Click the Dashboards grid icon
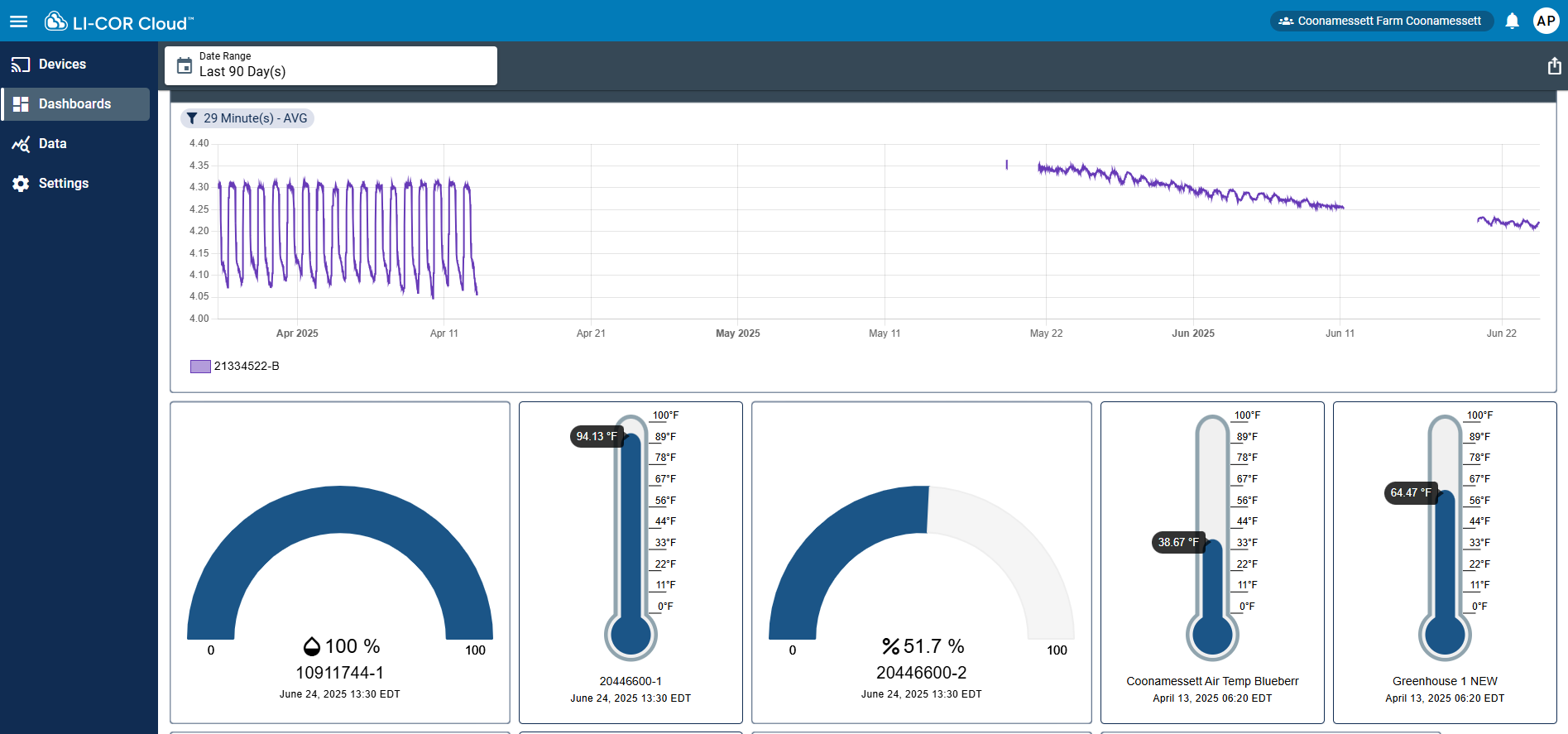Viewport: 1568px width, 734px height. tap(21, 104)
